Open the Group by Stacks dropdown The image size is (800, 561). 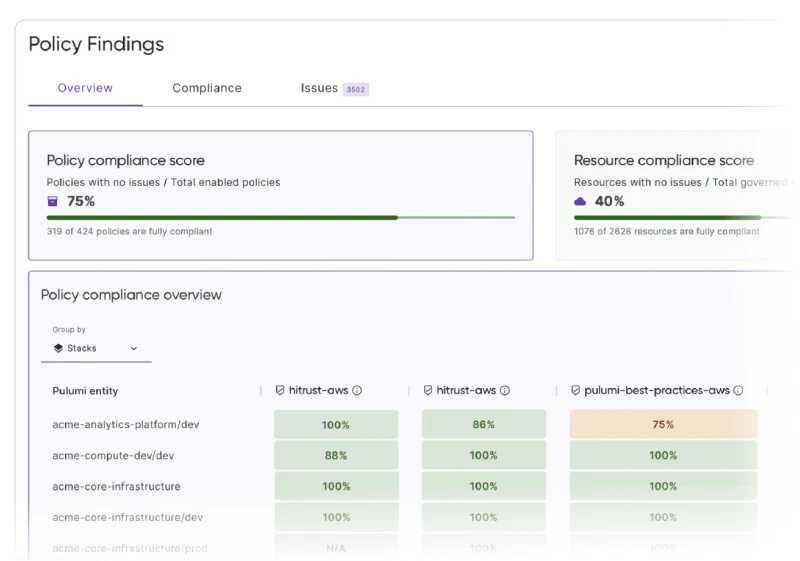click(x=96, y=348)
